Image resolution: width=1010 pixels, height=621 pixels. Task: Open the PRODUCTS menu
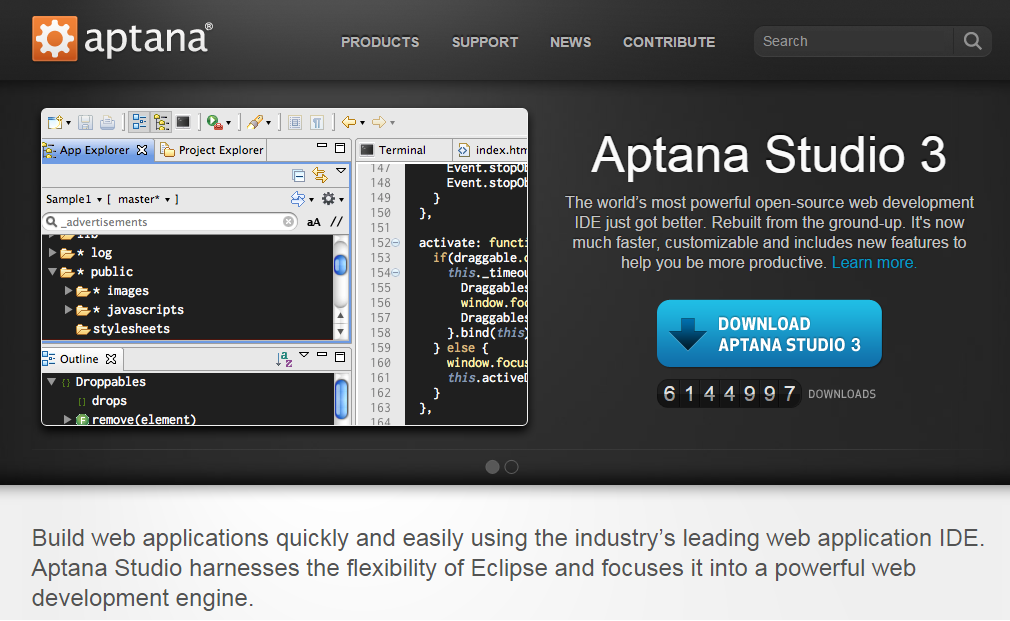pyautogui.click(x=380, y=42)
